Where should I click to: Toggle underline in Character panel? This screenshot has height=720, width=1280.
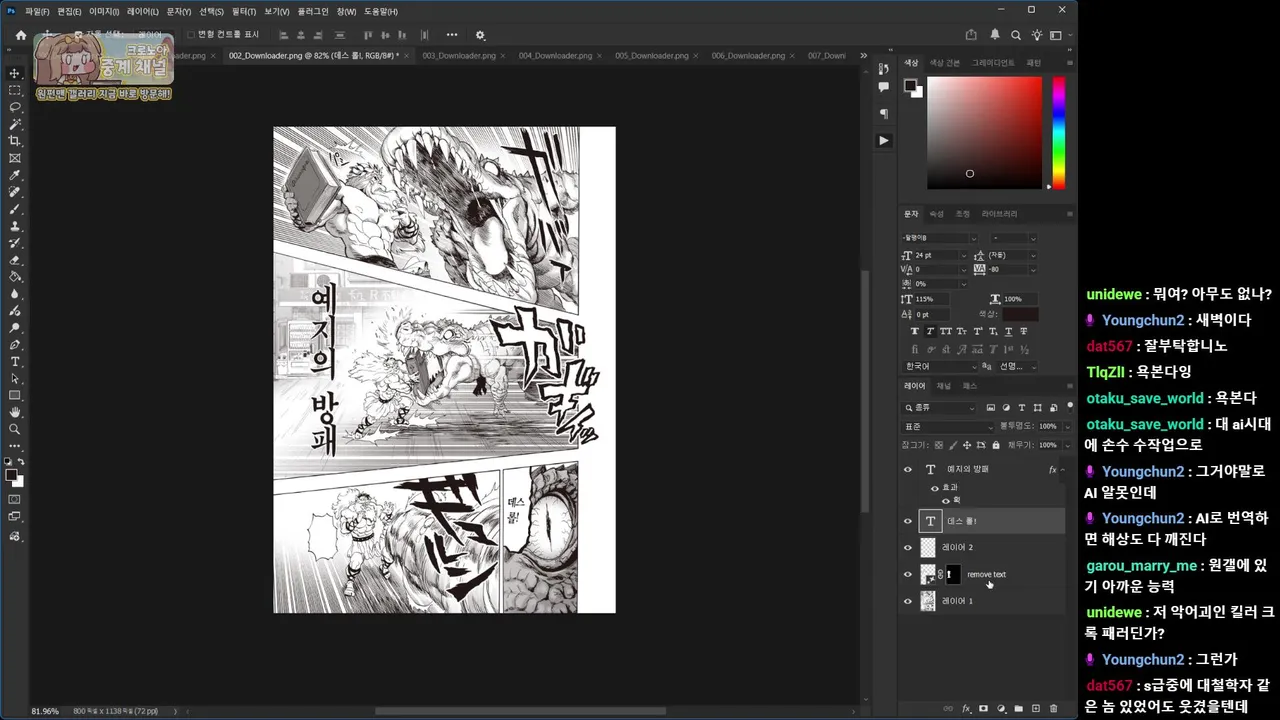pyautogui.click(x=1008, y=331)
